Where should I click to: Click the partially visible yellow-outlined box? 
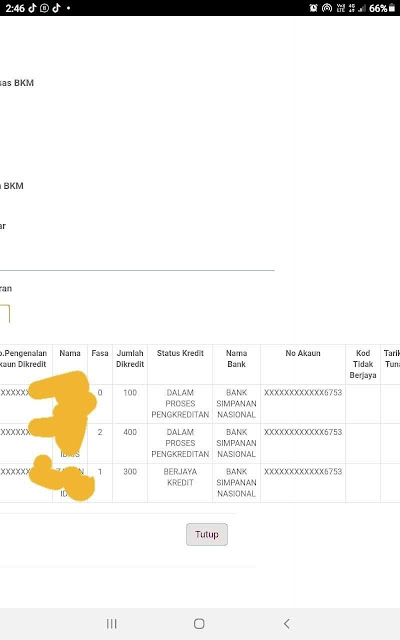coord(4,313)
